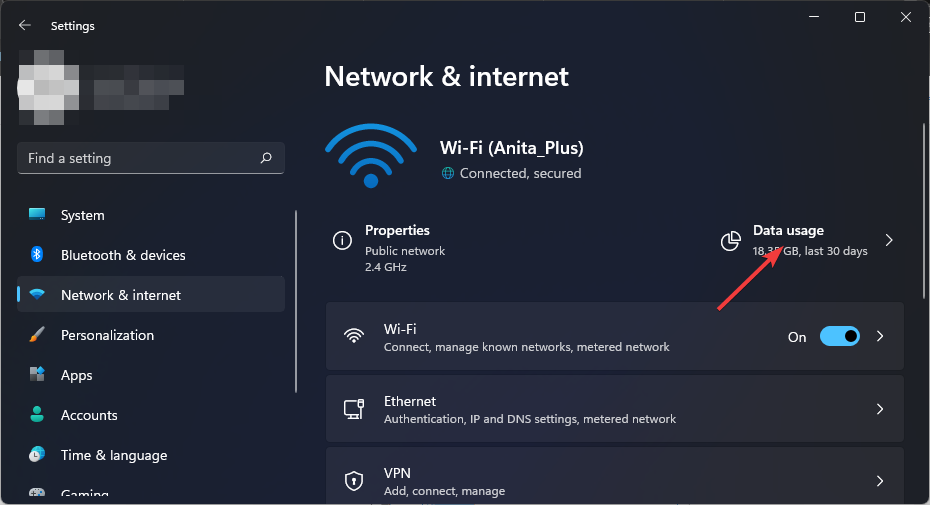
Task: Click the Ethernet monitor icon
Action: (x=353, y=409)
